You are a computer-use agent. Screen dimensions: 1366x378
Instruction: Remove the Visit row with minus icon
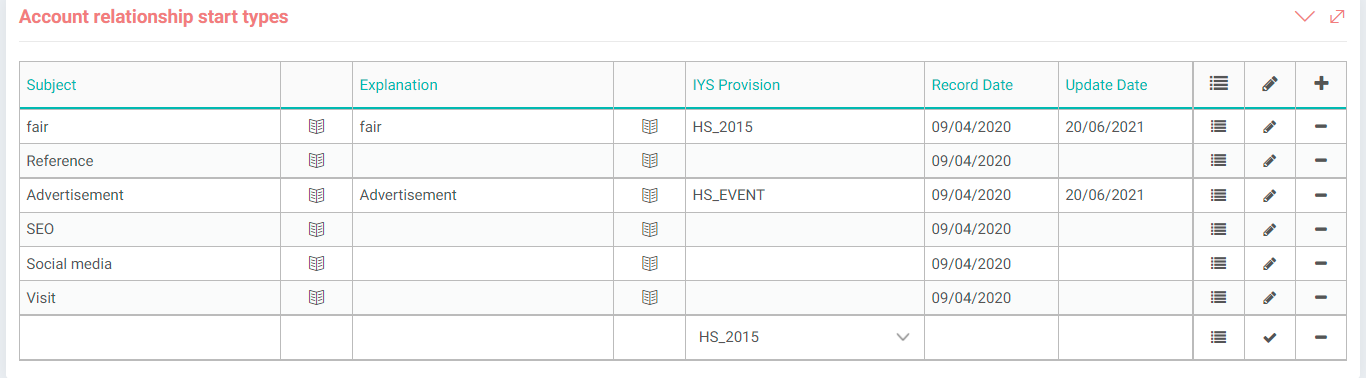click(x=1320, y=297)
